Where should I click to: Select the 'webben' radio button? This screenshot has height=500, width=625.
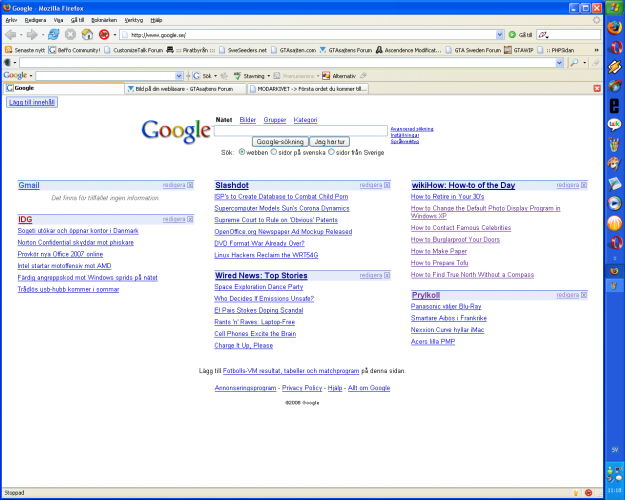241,153
